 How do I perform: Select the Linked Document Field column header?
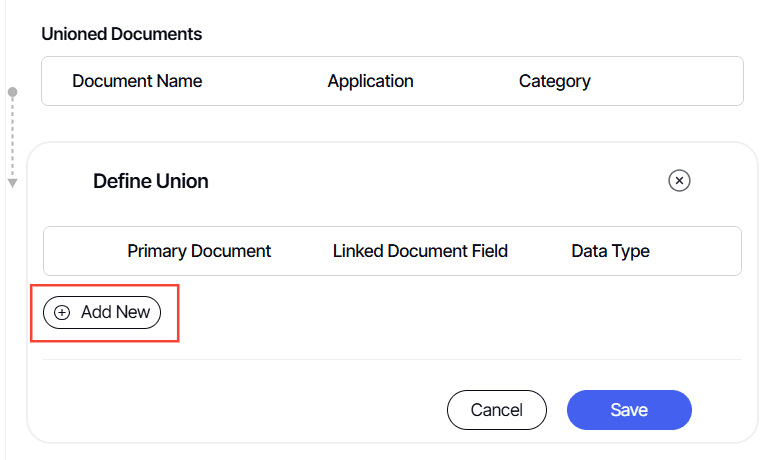click(x=420, y=251)
